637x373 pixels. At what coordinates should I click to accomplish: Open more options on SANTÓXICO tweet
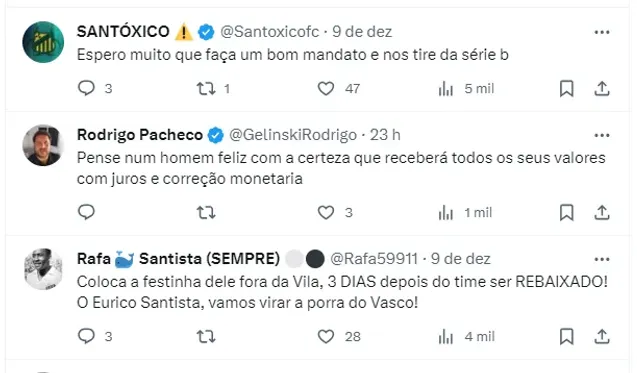[x=602, y=32]
